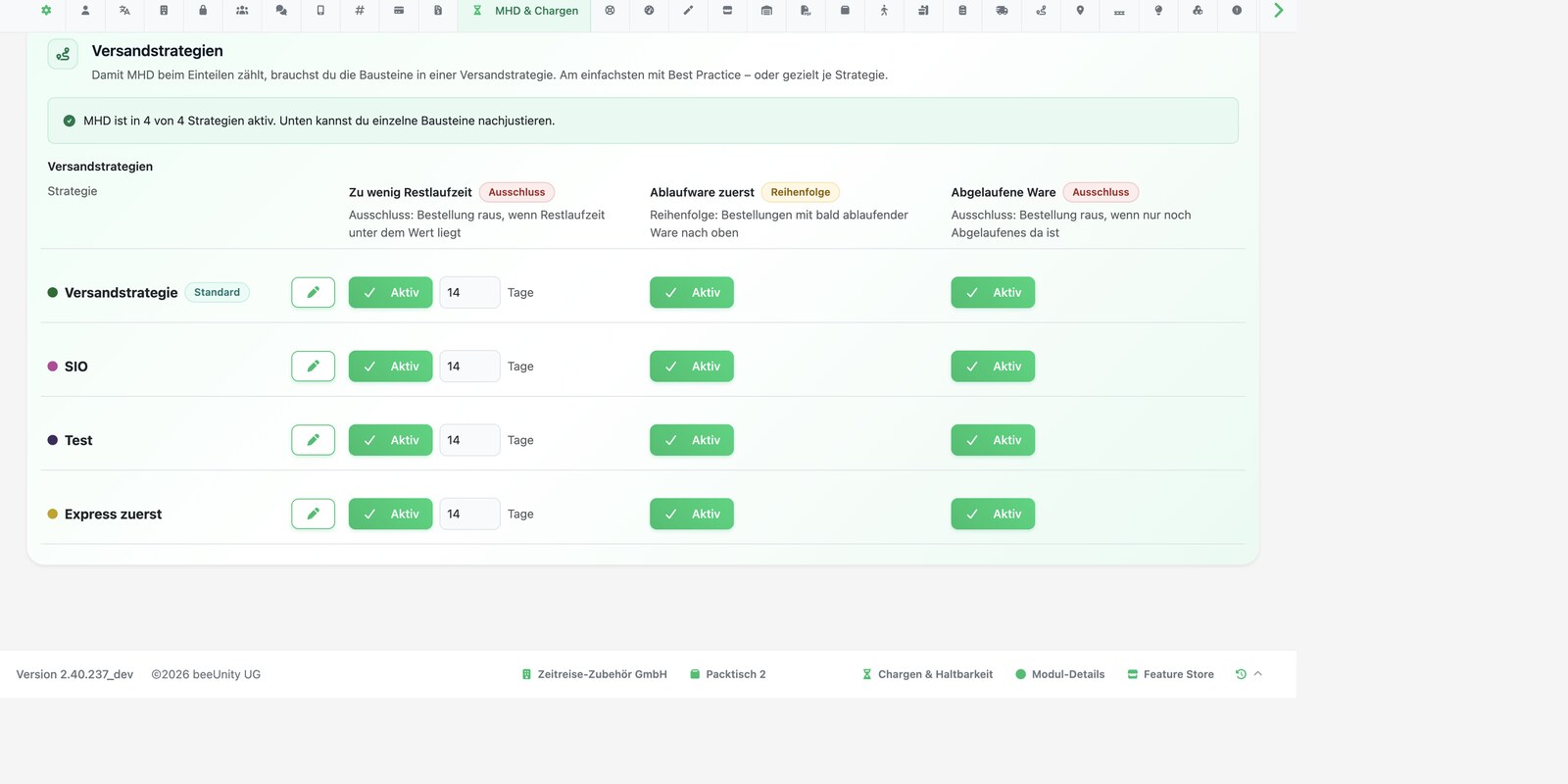Image resolution: width=1568 pixels, height=784 pixels.
Task: Edit the SIO strategy with pencil button
Action: click(314, 367)
